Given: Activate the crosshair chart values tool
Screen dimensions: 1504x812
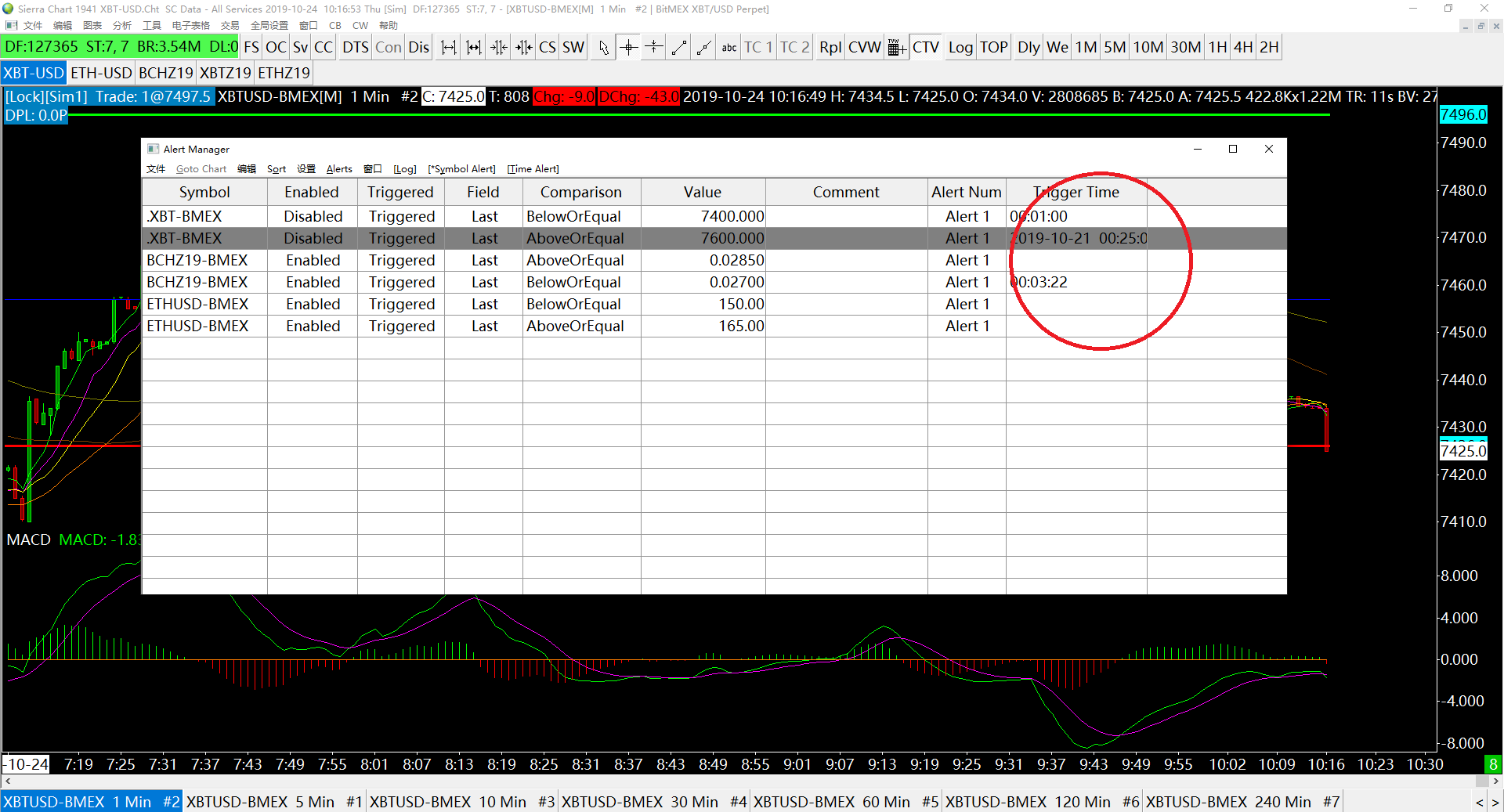Looking at the screenshot, I should click(x=628, y=48).
